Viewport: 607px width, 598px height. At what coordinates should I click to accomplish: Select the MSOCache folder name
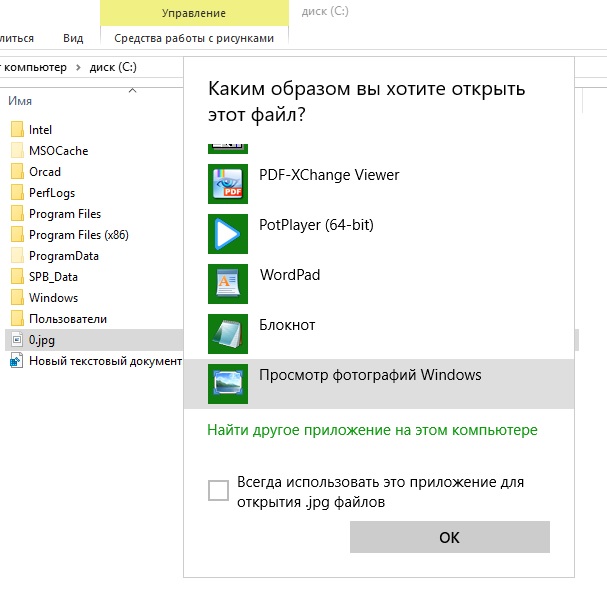point(58,151)
